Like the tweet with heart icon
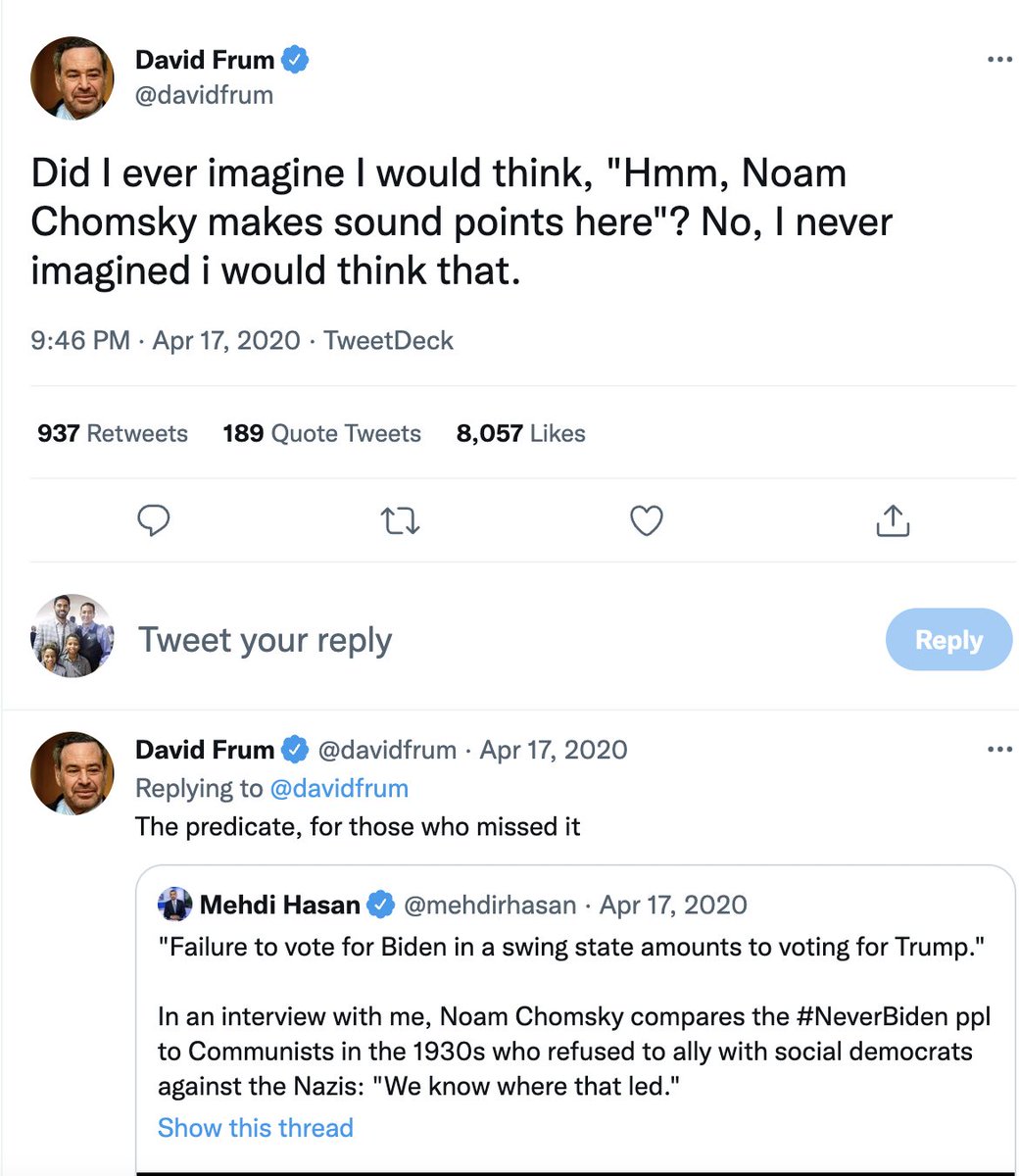This screenshot has width=1019, height=1176. (x=646, y=521)
